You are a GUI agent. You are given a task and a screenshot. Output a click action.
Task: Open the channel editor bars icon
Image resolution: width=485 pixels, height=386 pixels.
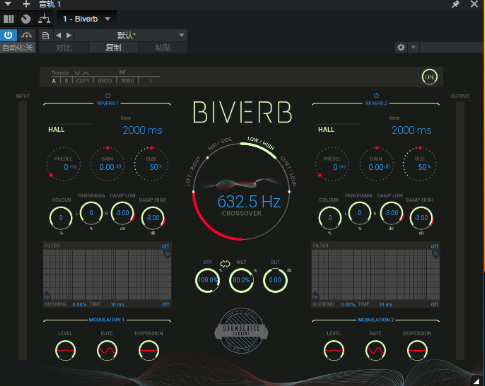[x=9, y=19]
